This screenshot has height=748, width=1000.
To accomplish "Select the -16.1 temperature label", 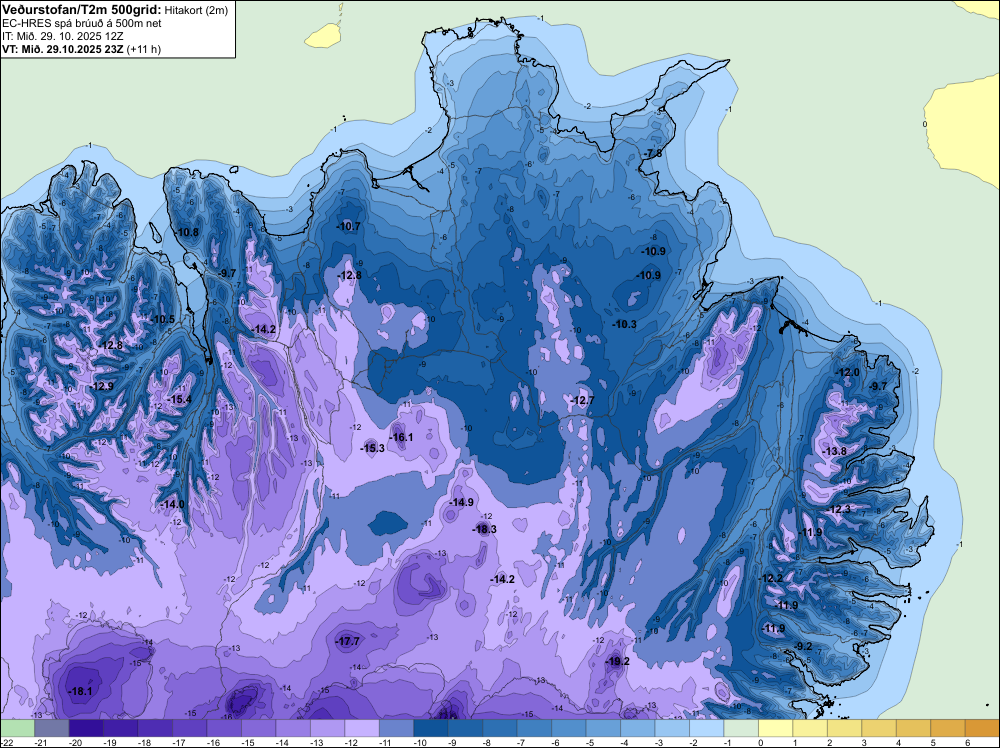I will click(401, 437).
